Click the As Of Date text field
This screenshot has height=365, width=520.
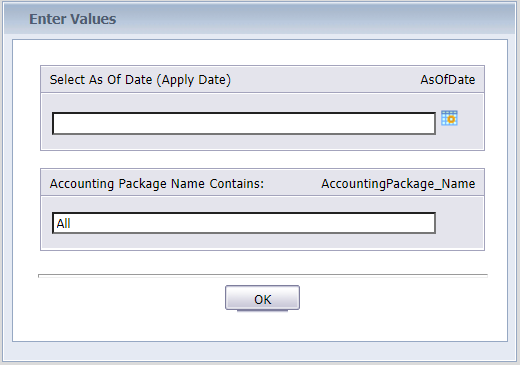click(x=244, y=123)
